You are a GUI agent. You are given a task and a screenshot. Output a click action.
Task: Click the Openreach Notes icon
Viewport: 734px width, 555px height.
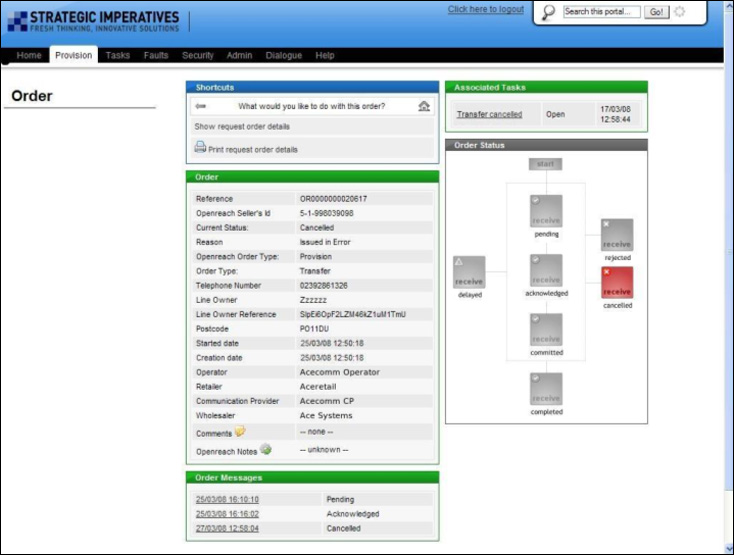tap(265, 449)
